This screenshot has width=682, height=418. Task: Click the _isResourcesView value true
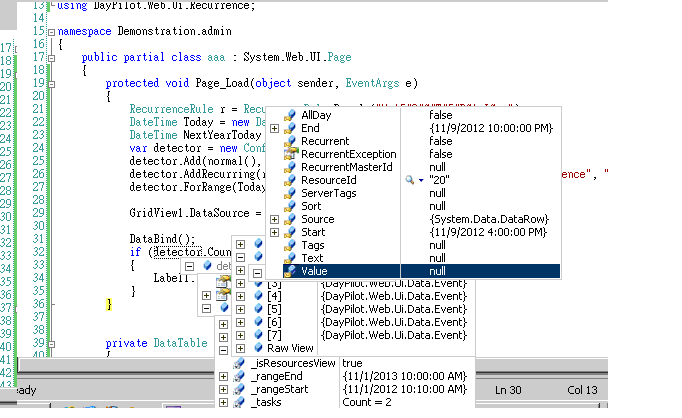[x=352, y=363]
